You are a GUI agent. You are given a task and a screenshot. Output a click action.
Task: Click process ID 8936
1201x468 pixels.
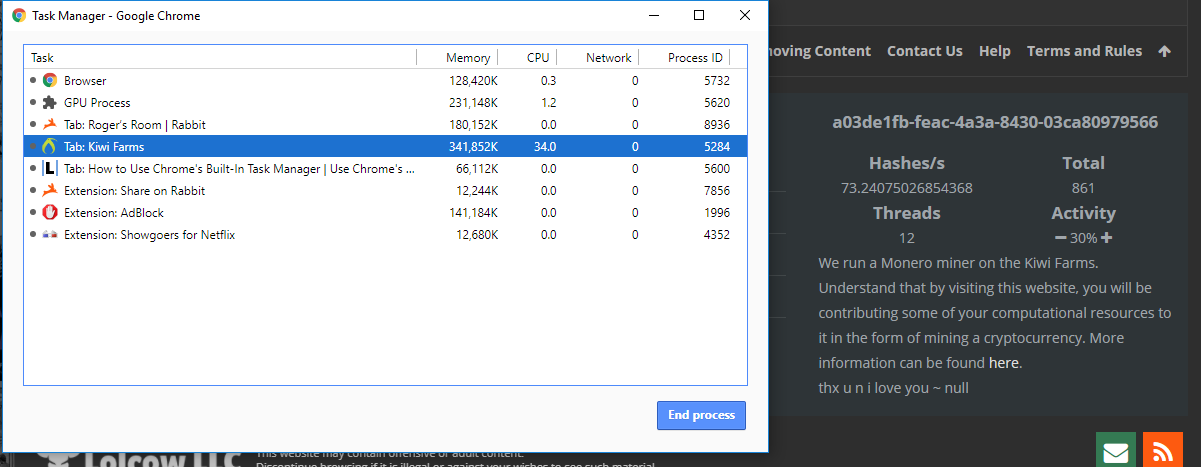click(717, 125)
